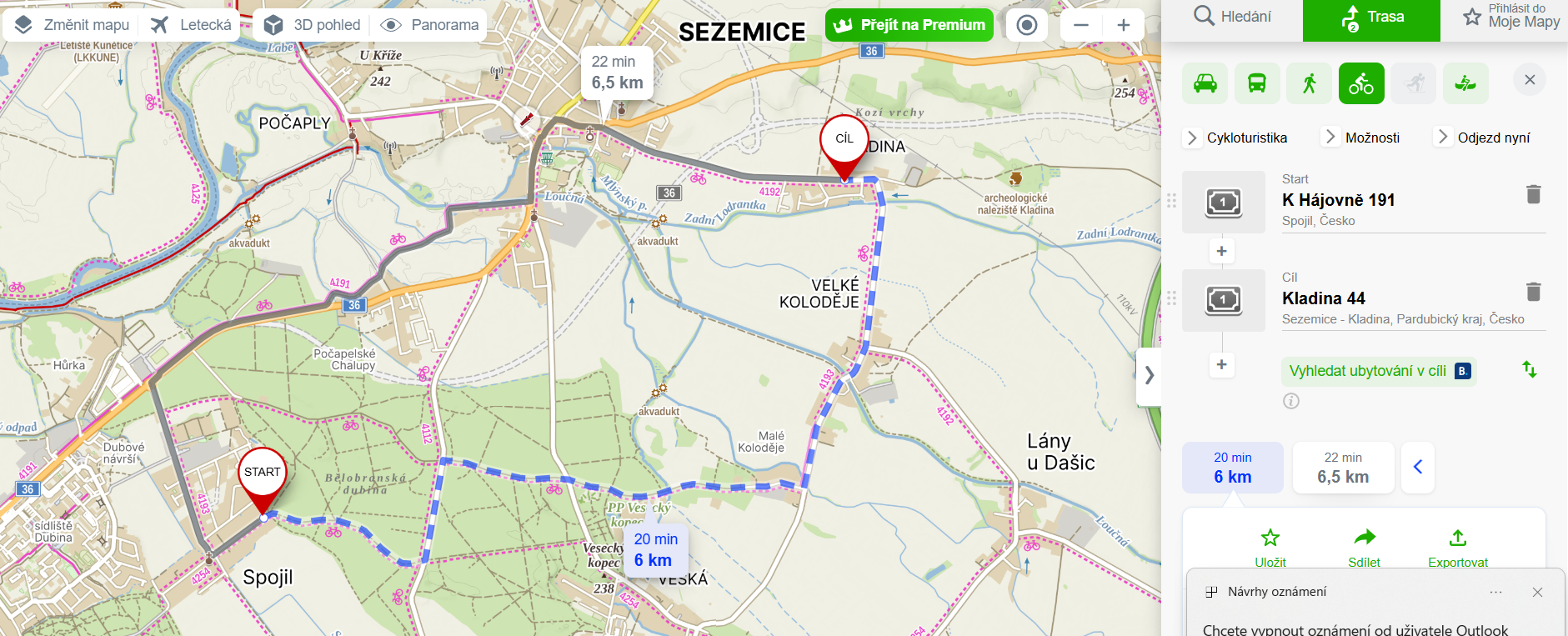Select the car transport mode icon
1568x636 pixels.
(x=1205, y=83)
